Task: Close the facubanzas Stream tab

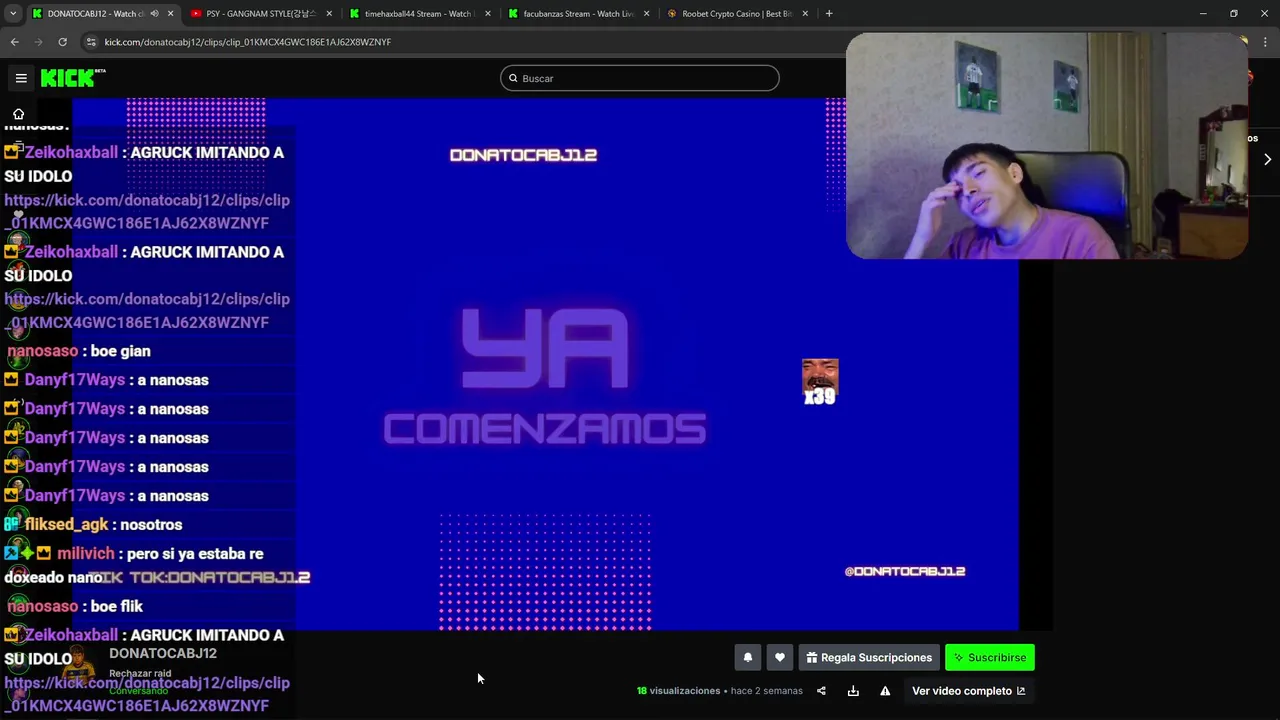Action: tap(646, 14)
